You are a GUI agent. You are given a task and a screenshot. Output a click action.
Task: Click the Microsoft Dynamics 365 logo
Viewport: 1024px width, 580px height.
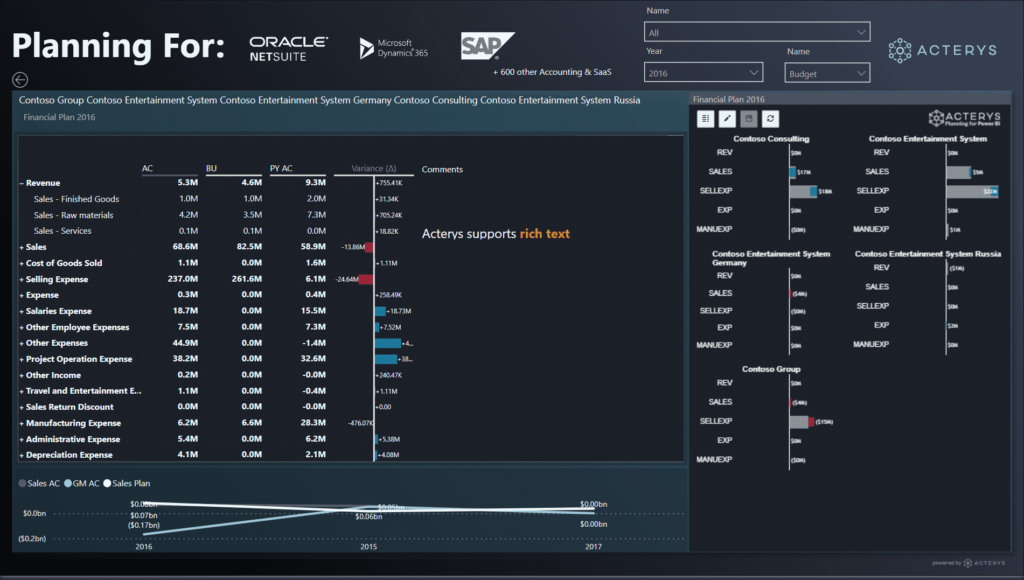pyautogui.click(x=394, y=48)
